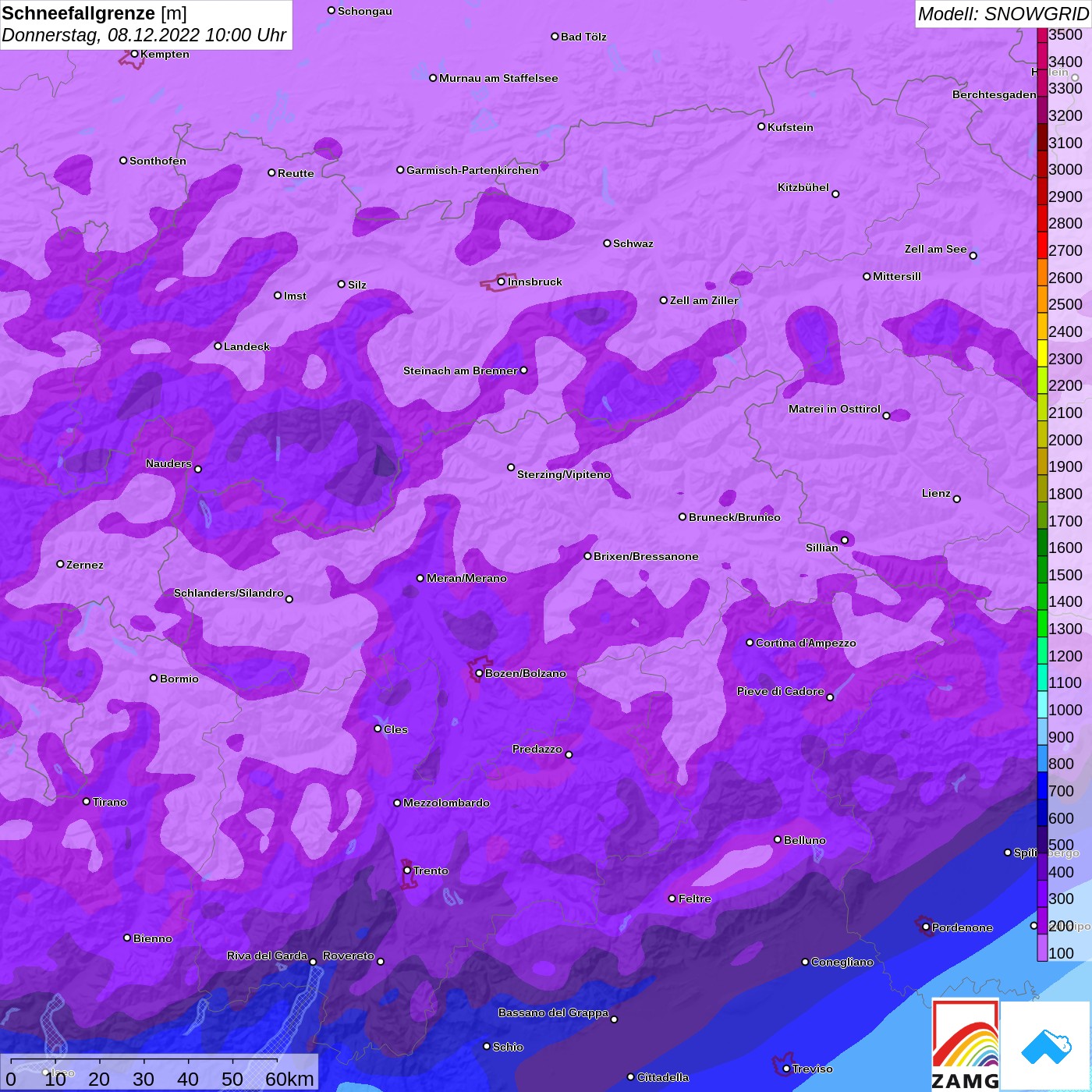This screenshot has height=1092, width=1092.
Task: Click the Mittersill label
Action: tap(897, 276)
